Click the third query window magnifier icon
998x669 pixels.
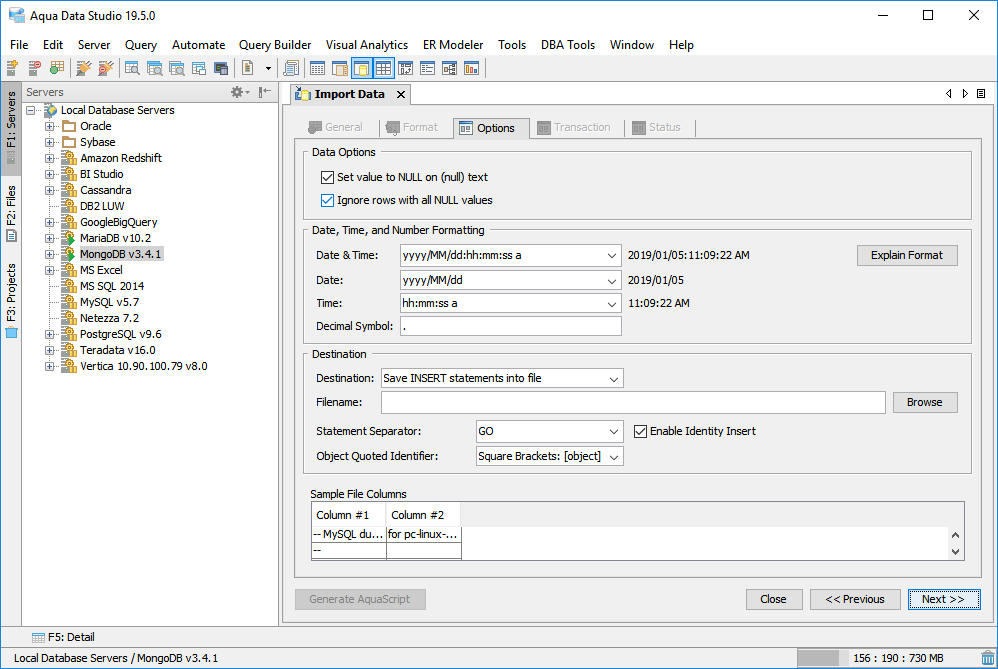coord(177,68)
